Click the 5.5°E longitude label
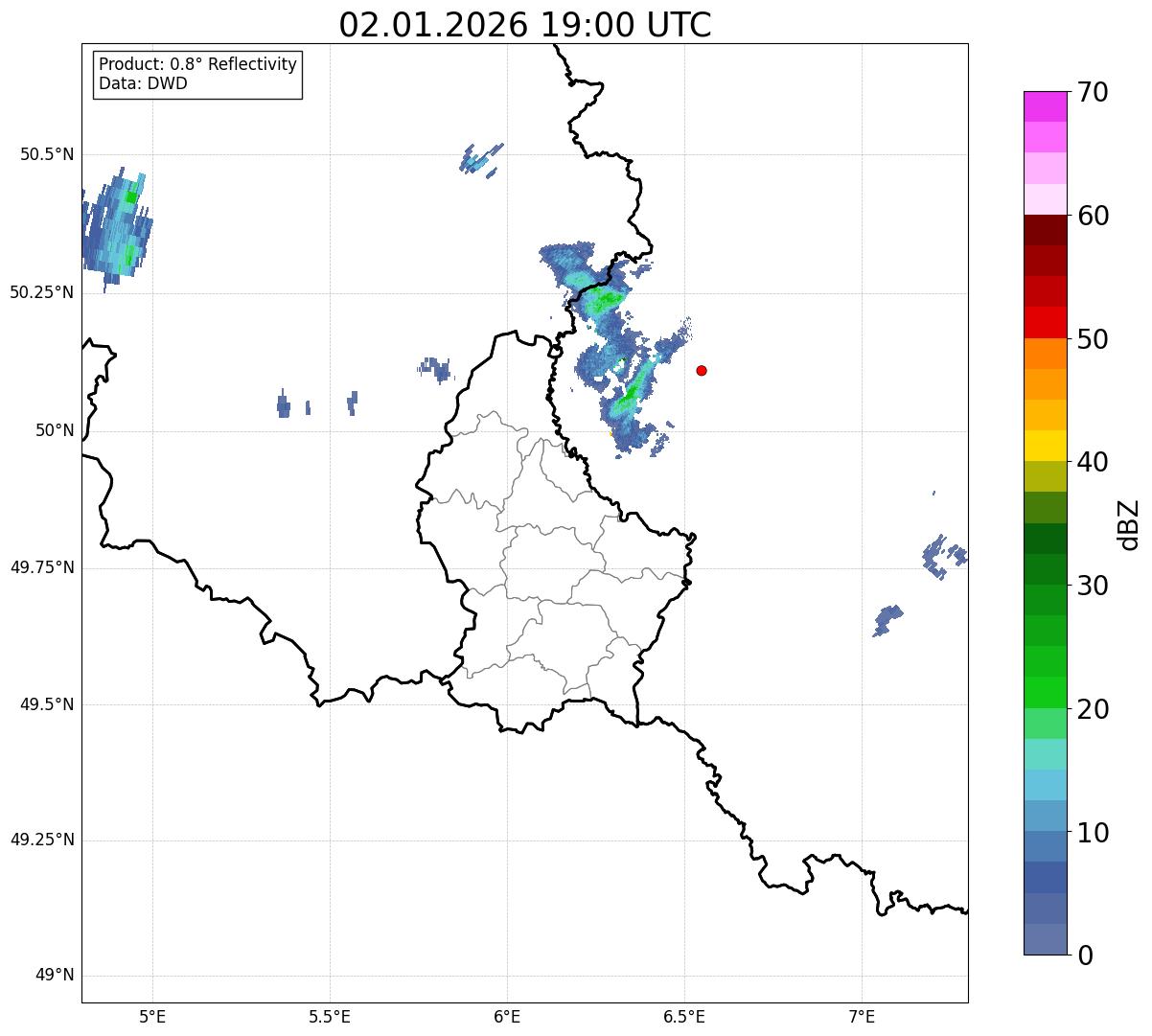 coord(330,1016)
